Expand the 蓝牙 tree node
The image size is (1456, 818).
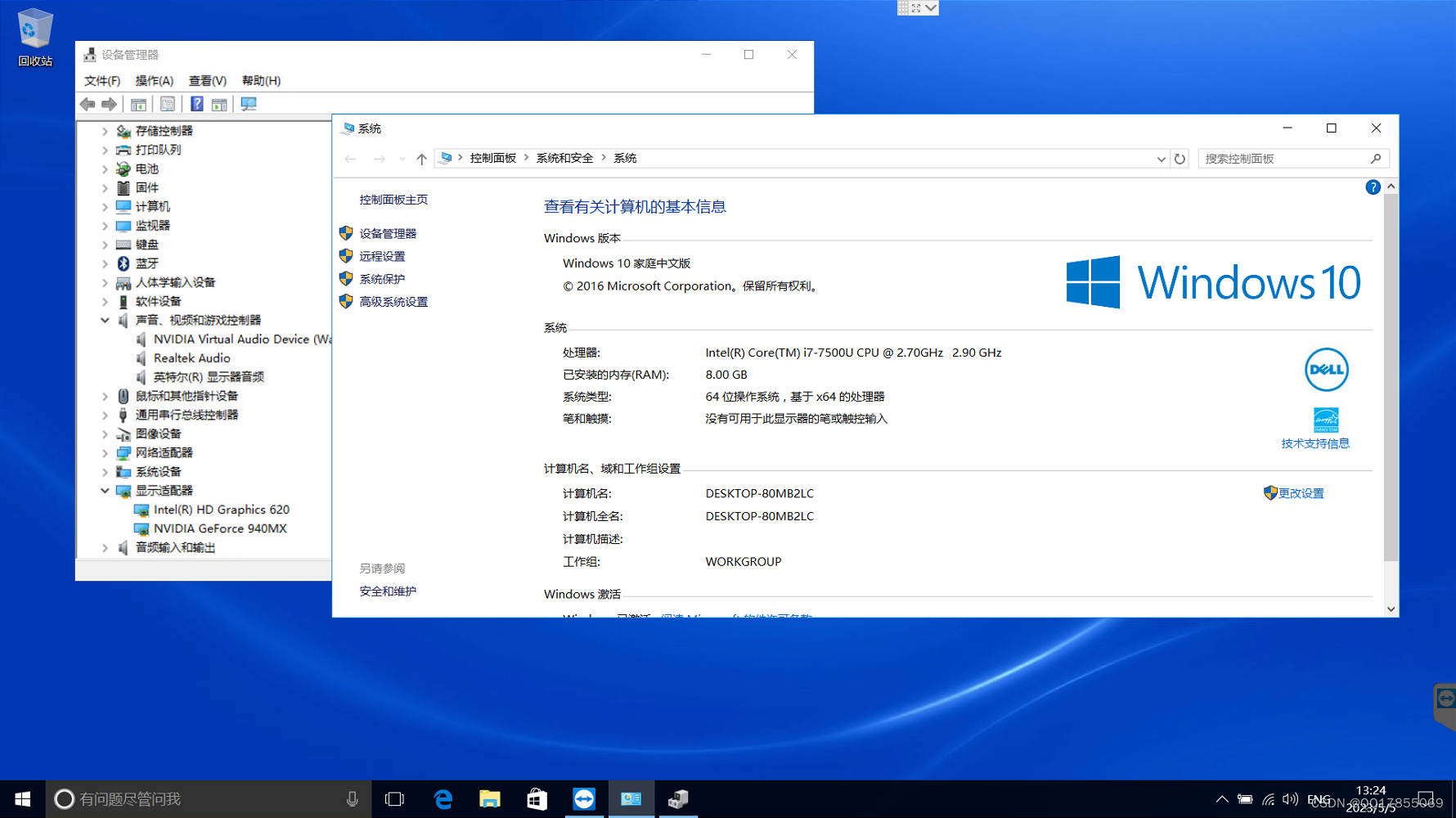pyautogui.click(x=105, y=263)
